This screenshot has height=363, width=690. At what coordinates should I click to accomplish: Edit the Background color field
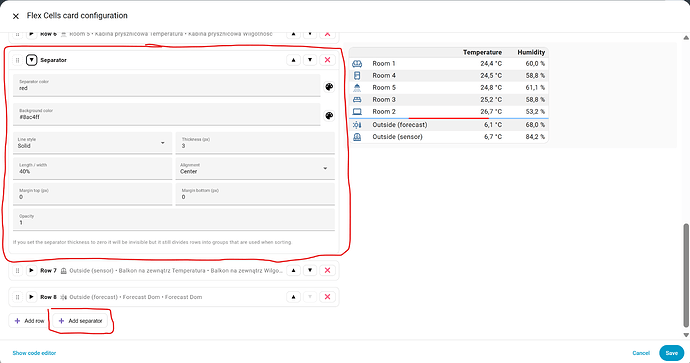point(167,114)
